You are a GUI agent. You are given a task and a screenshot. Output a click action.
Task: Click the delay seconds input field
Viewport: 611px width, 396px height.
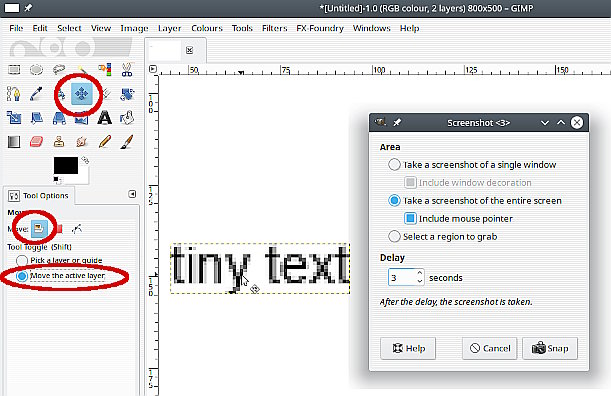coord(402,278)
